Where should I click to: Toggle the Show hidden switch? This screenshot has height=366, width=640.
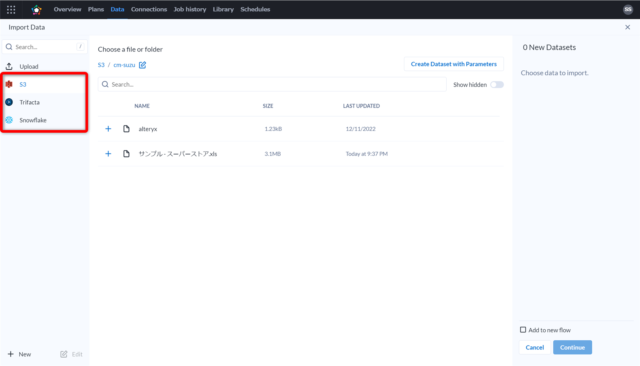point(497,84)
